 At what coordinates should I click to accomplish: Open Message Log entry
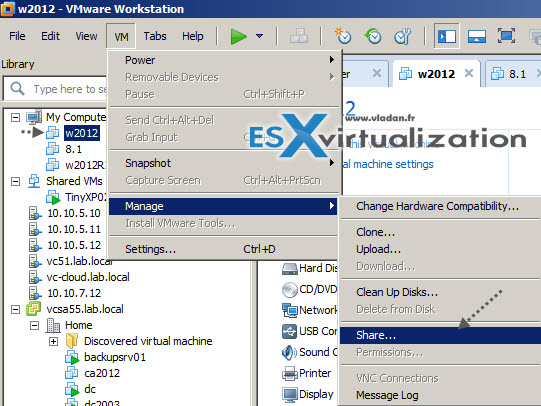point(440,395)
